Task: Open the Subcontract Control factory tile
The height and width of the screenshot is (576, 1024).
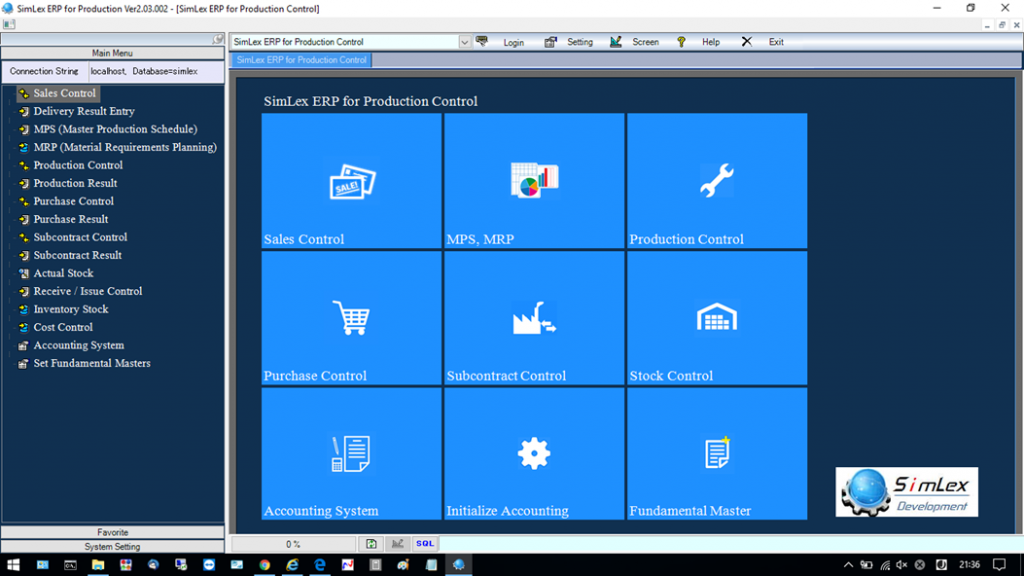Action: pyautogui.click(x=533, y=317)
